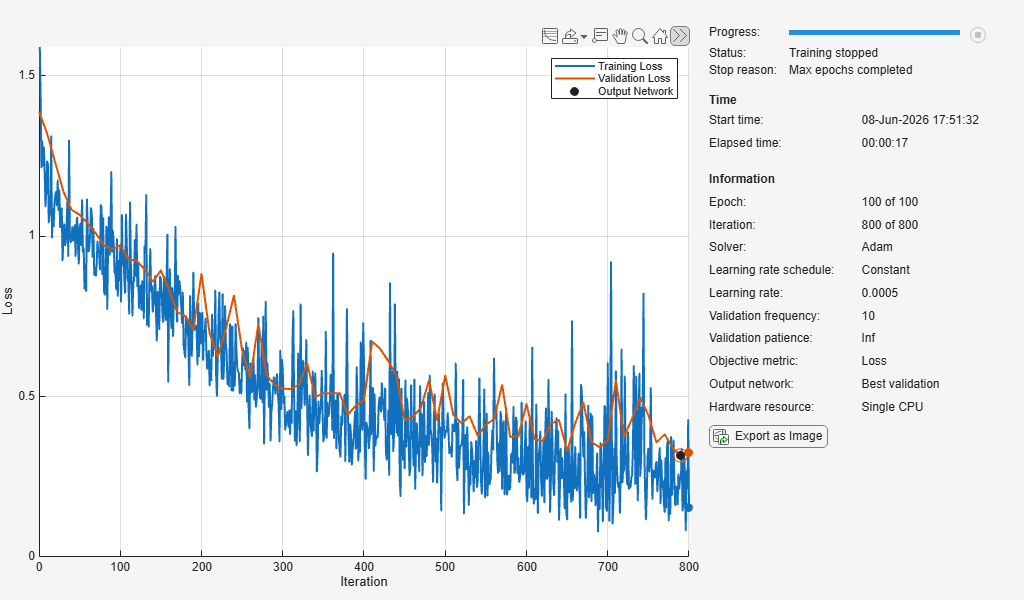Viewport: 1024px width, 600px height.
Task: Click the validation frequency value 10
Action: [868, 315]
